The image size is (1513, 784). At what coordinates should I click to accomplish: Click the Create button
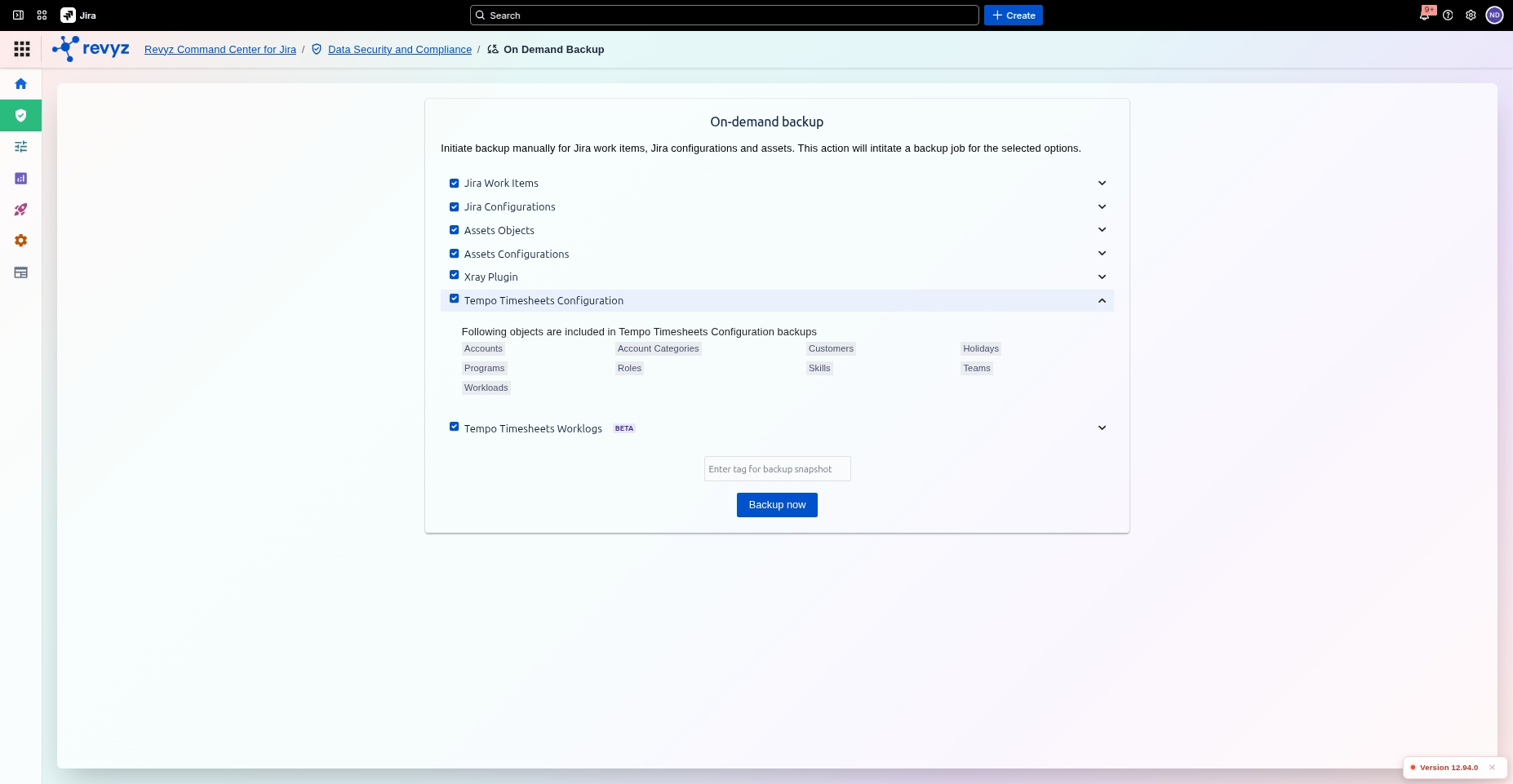(x=1014, y=16)
